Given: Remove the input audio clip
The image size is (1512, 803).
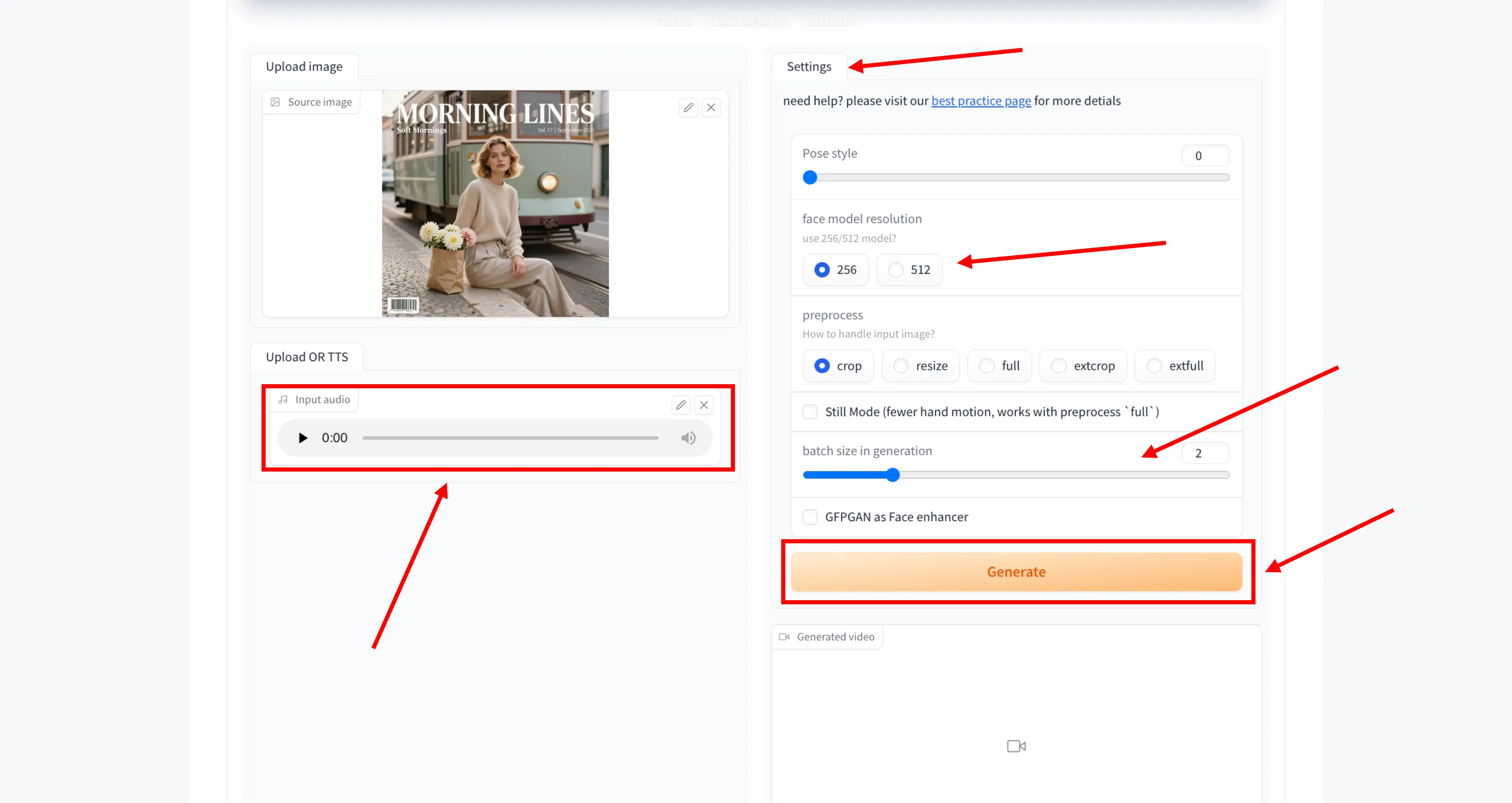Looking at the screenshot, I should (x=704, y=405).
